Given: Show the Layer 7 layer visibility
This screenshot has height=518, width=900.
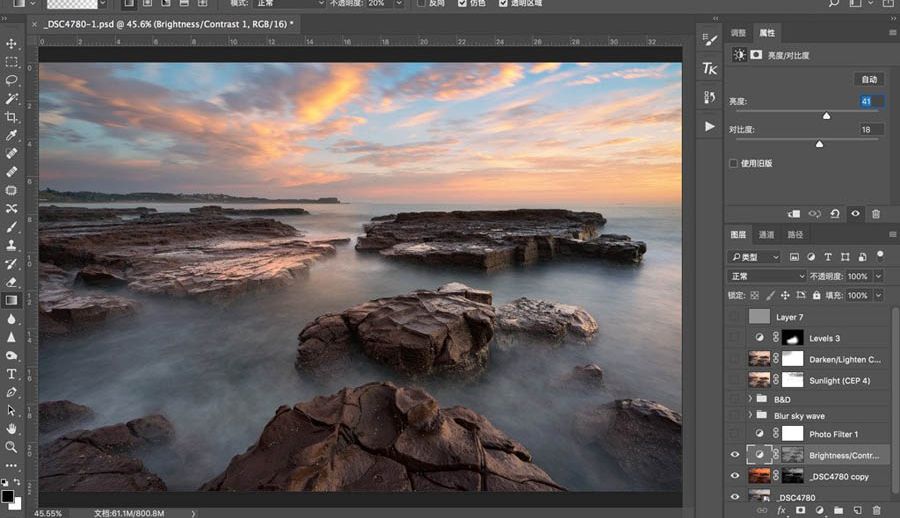Looking at the screenshot, I should pyautogui.click(x=735, y=317).
